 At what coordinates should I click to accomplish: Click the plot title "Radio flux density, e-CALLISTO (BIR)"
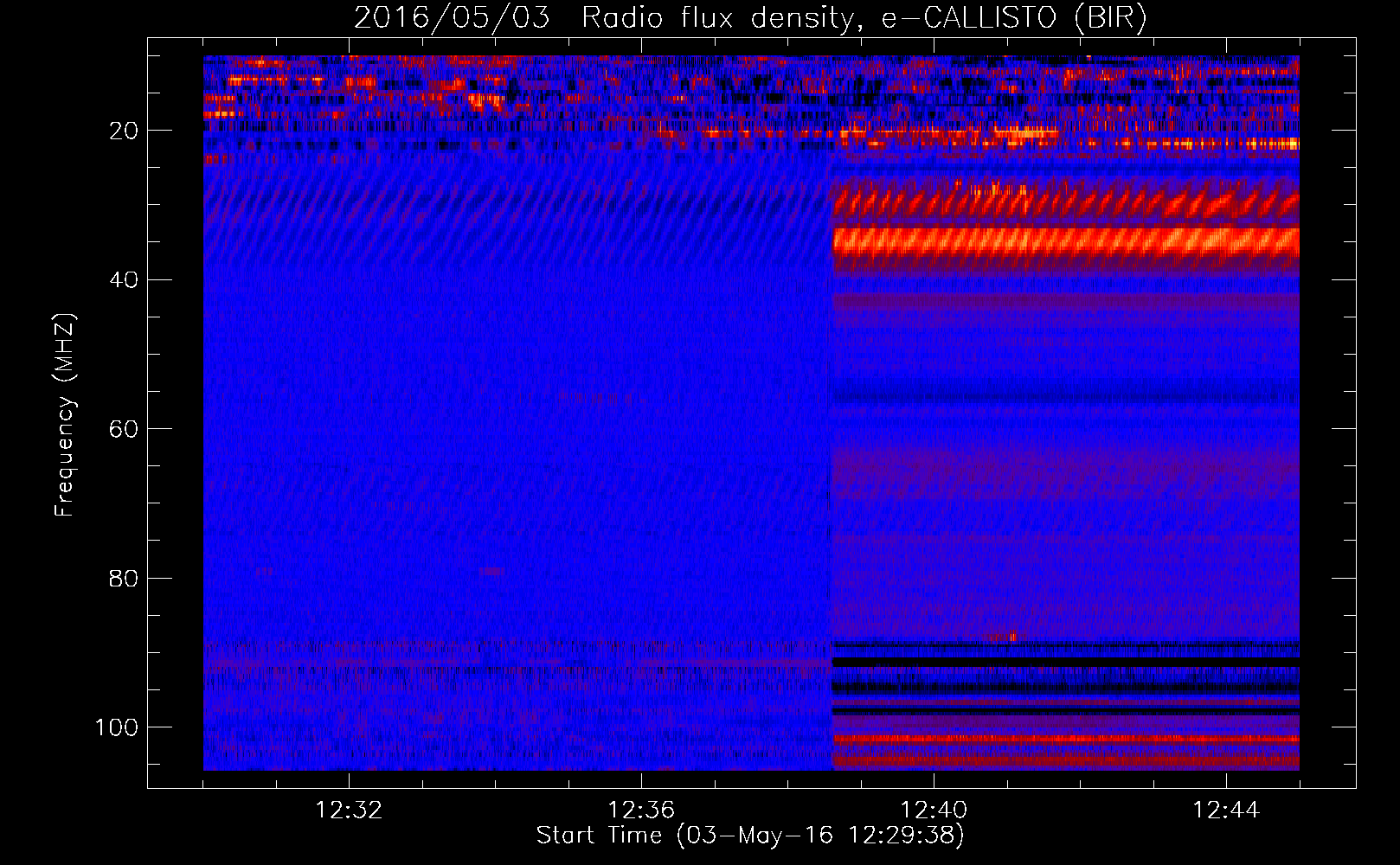click(x=864, y=18)
